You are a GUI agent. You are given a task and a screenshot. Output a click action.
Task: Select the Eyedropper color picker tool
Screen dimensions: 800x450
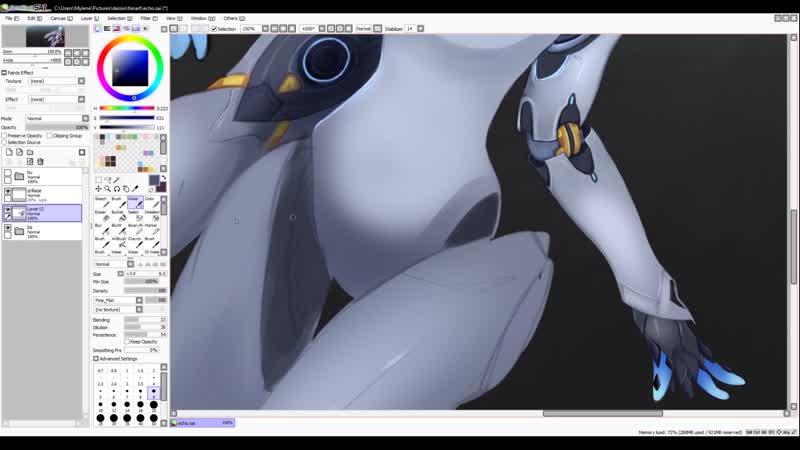click(x=135, y=189)
